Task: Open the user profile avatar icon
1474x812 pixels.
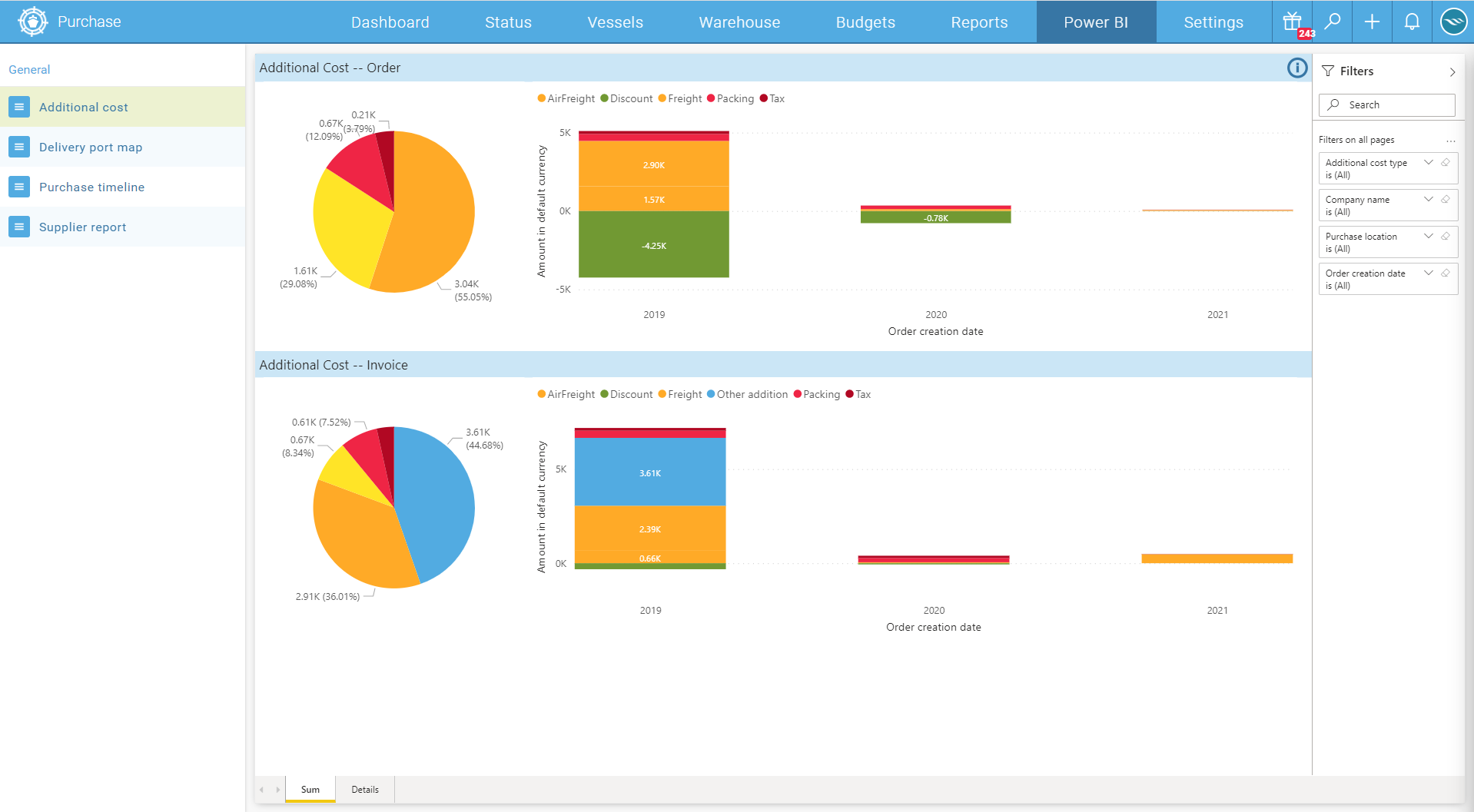Action: click(x=1452, y=22)
